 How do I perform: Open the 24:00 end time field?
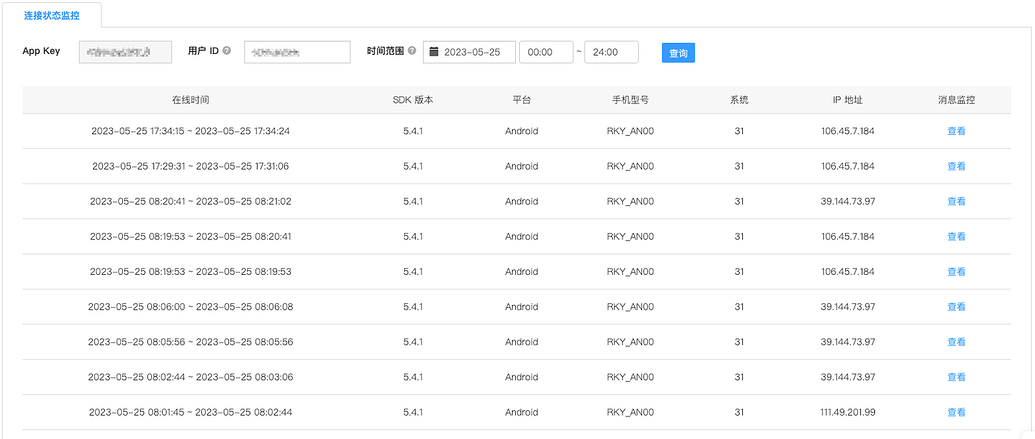click(x=611, y=52)
